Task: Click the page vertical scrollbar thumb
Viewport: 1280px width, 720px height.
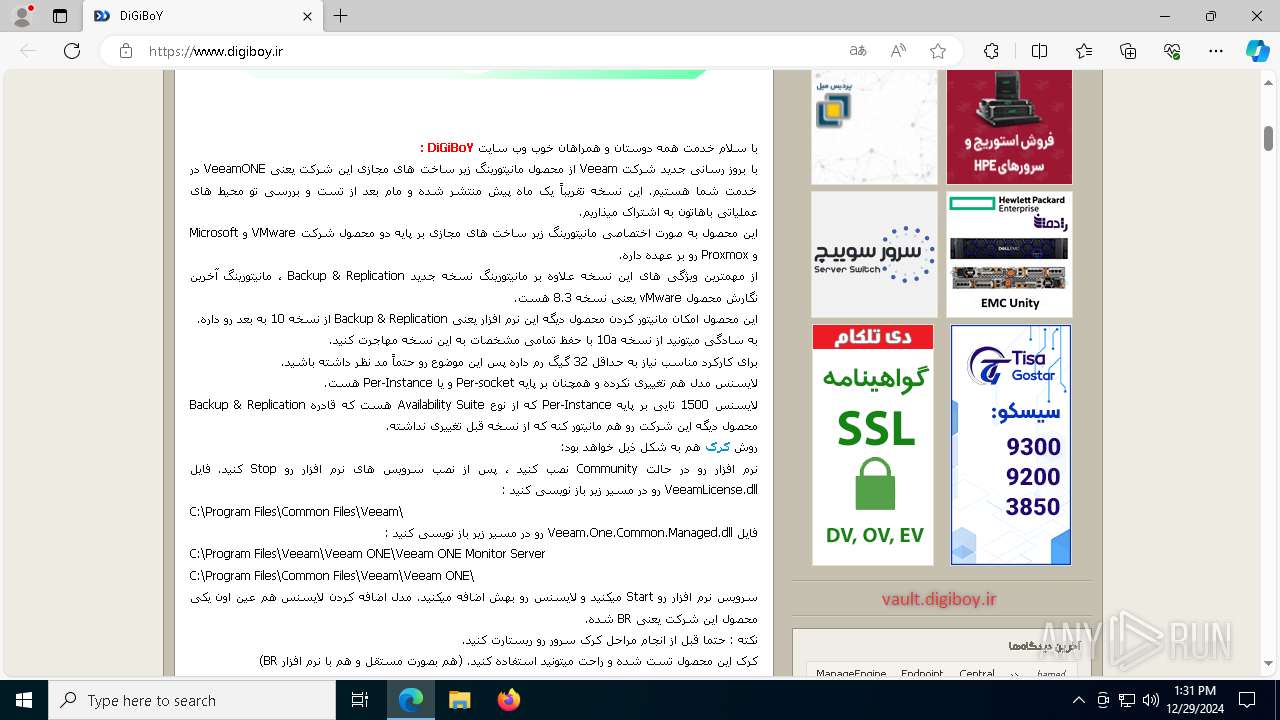Action: 1269,137
